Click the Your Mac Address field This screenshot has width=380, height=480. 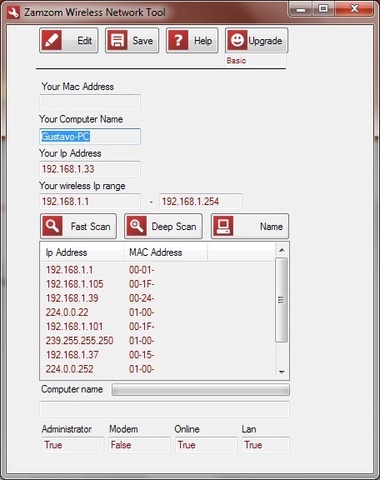(90, 102)
